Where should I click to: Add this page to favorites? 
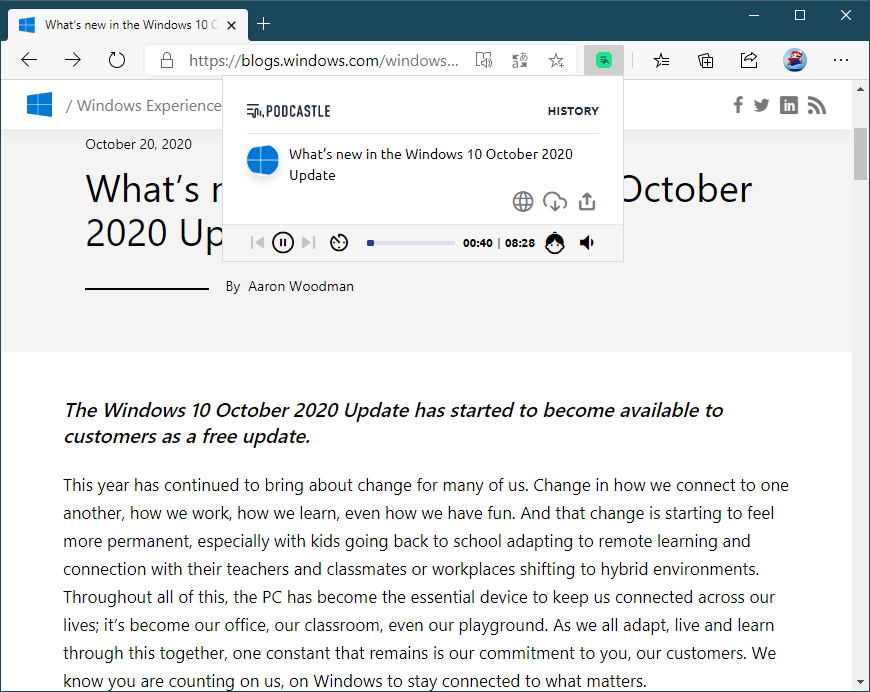pos(556,60)
